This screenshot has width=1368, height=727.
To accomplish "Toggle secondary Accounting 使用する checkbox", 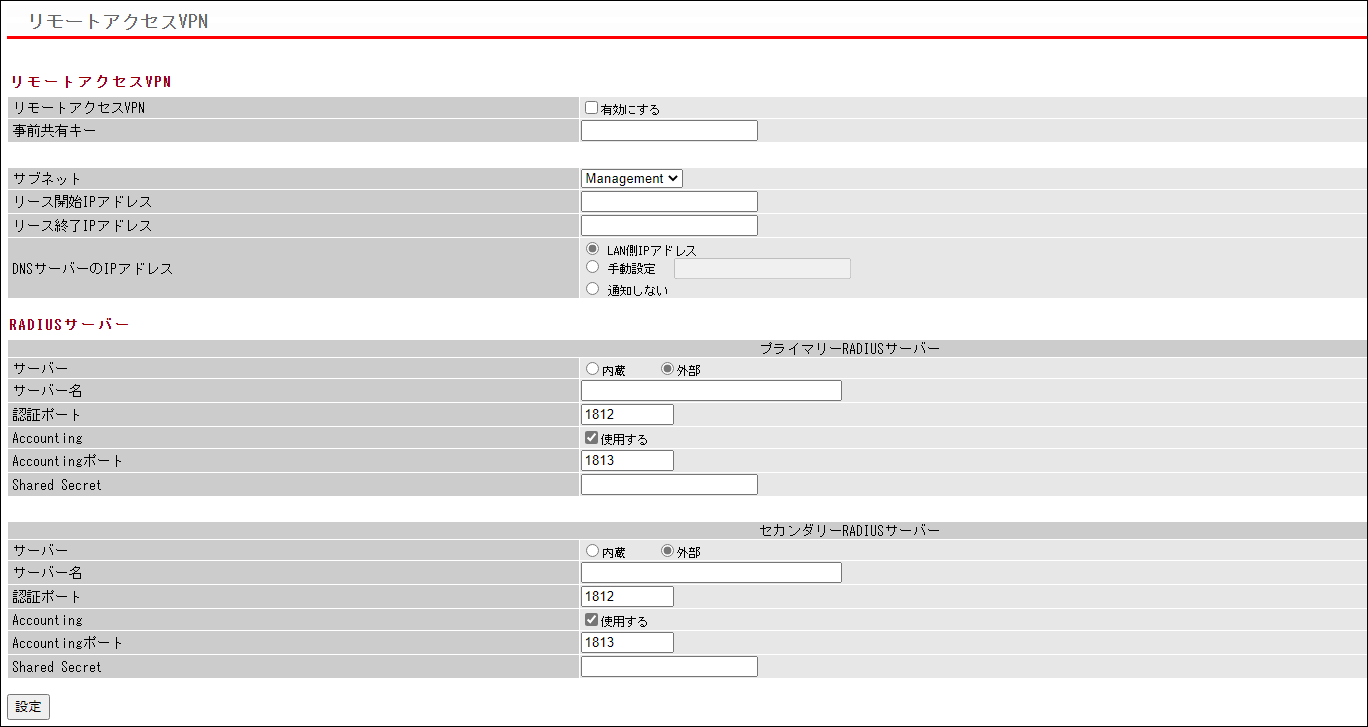I will click(x=591, y=620).
